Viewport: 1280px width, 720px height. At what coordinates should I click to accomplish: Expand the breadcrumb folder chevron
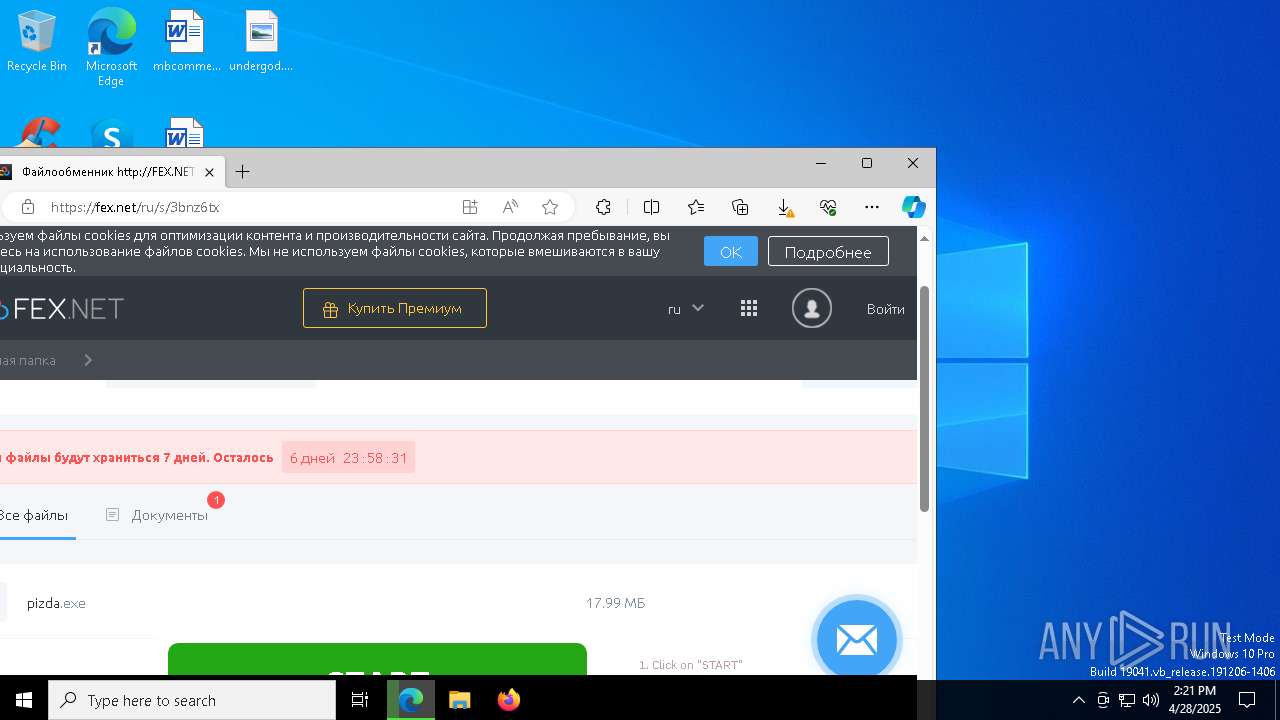pos(88,360)
